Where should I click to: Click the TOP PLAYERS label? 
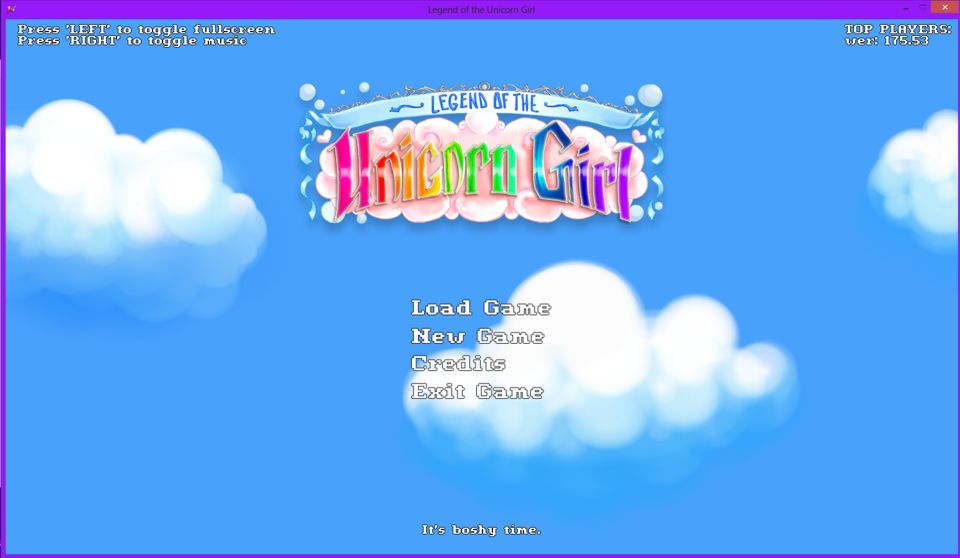click(x=897, y=29)
